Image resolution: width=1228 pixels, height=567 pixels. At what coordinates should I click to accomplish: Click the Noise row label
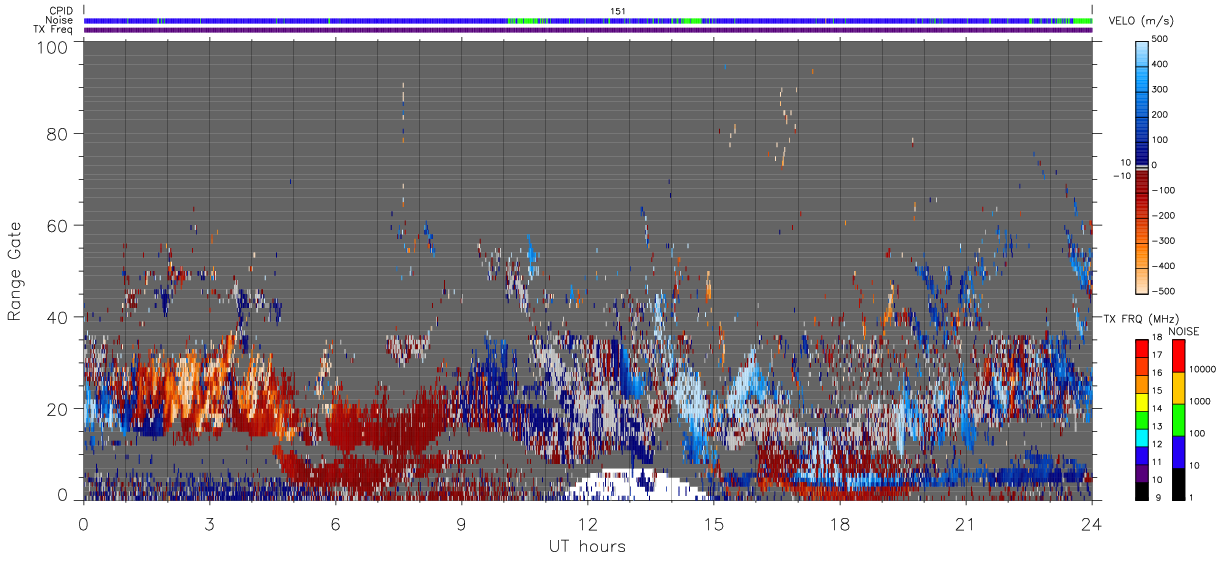coord(60,20)
